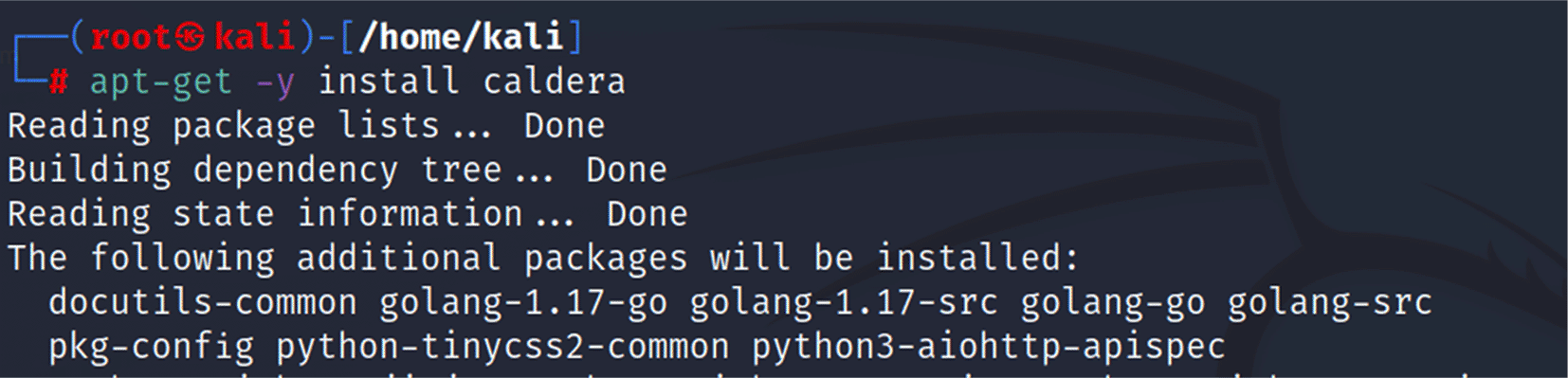Click the red kali hostname text

[255, 37]
